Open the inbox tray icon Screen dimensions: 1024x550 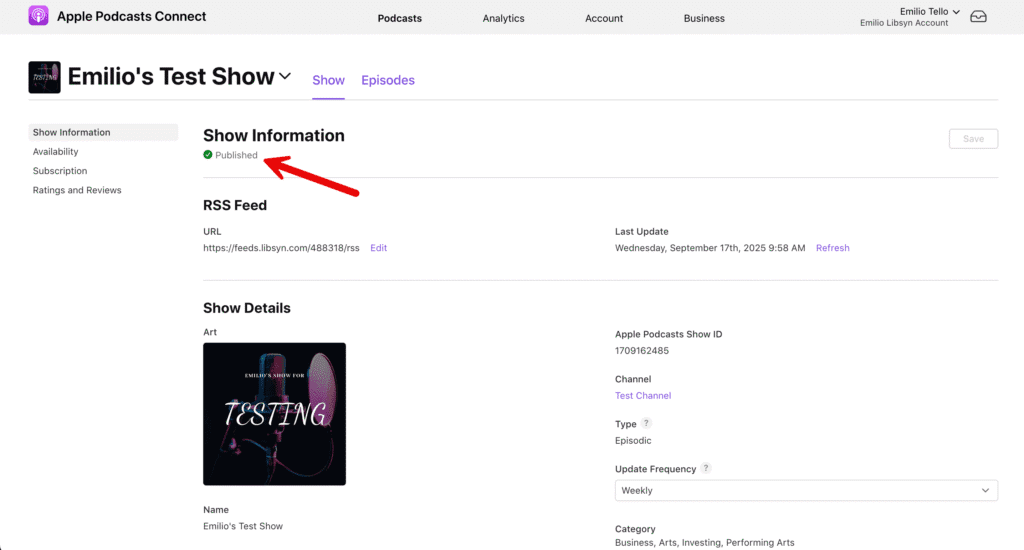pyautogui.click(x=978, y=17)
